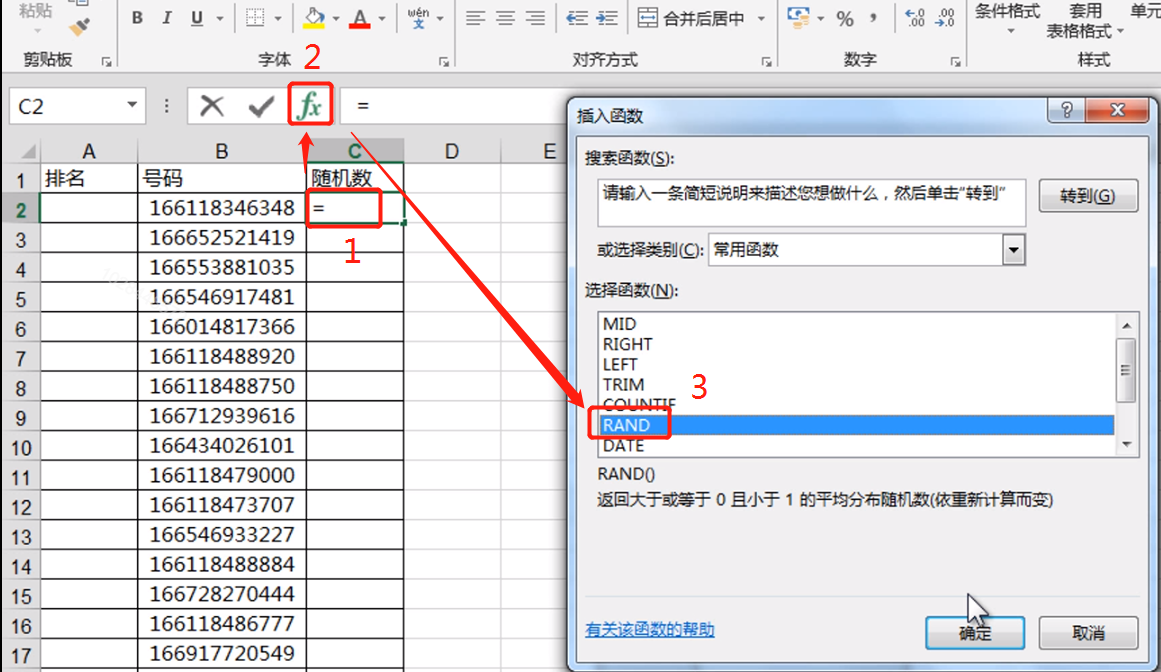Open Number group dialog launcher
This screenshot has height=672, width=1161.
click(x=956, y=63)
